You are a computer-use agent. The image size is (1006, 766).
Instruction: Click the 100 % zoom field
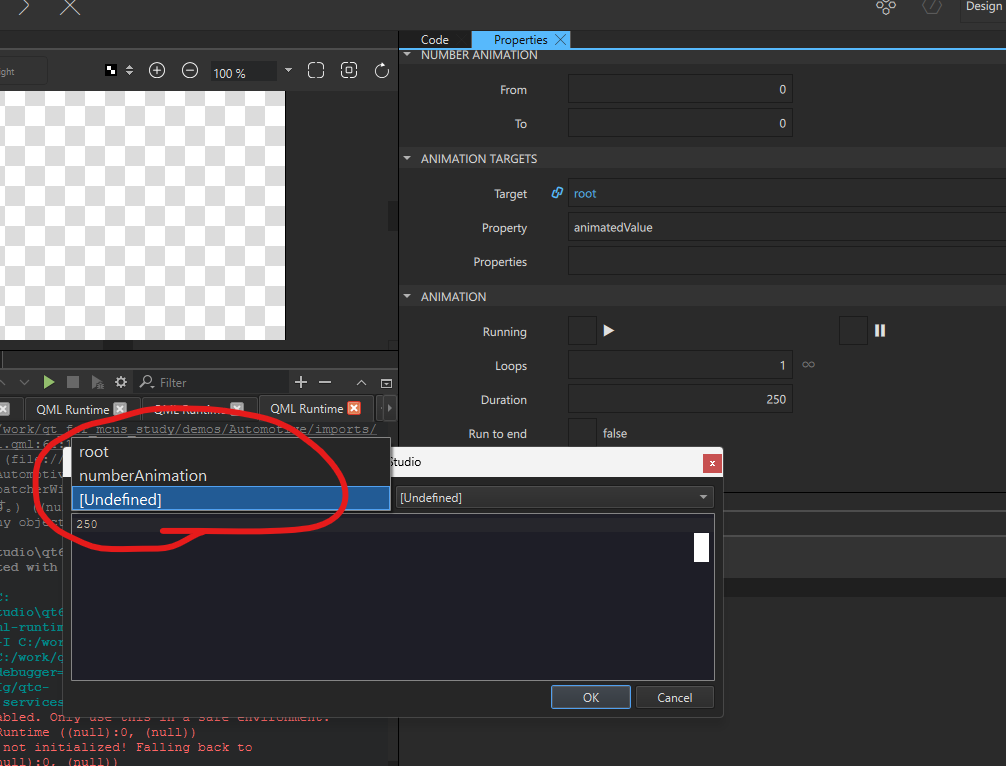pyautogui.click(x=244, y=72)
